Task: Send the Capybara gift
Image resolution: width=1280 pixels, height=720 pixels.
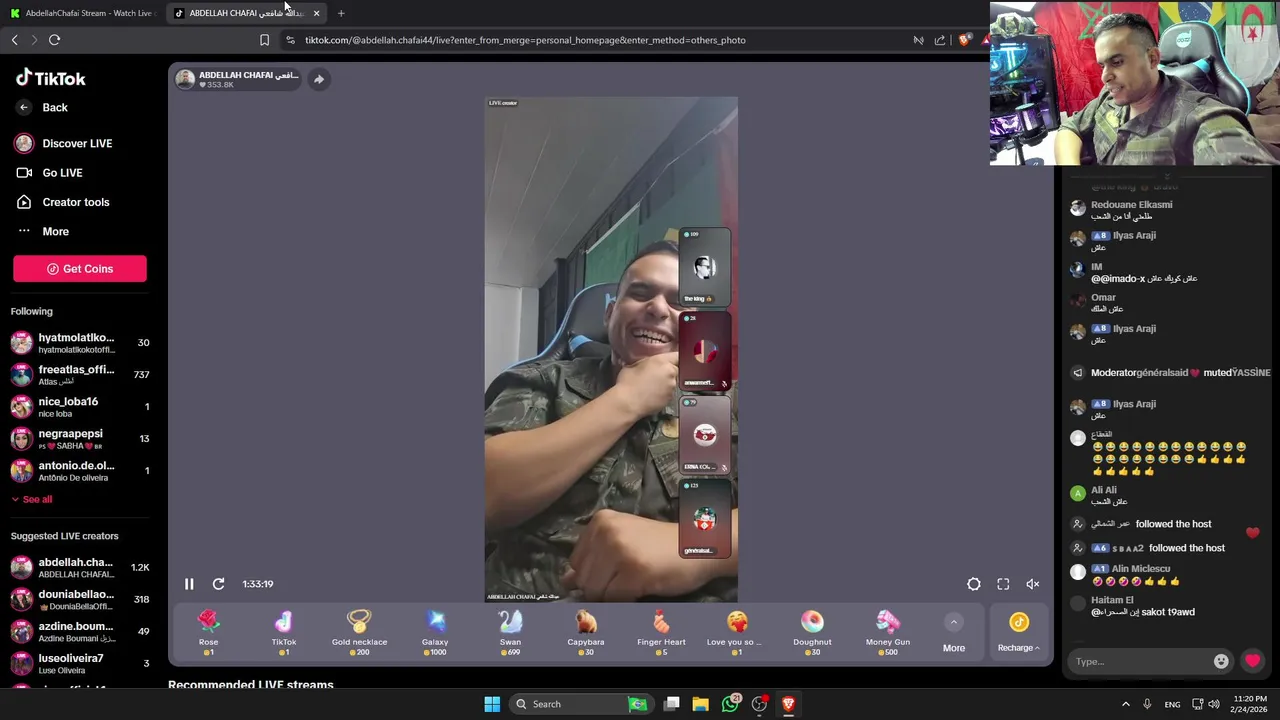Action: 586,633
